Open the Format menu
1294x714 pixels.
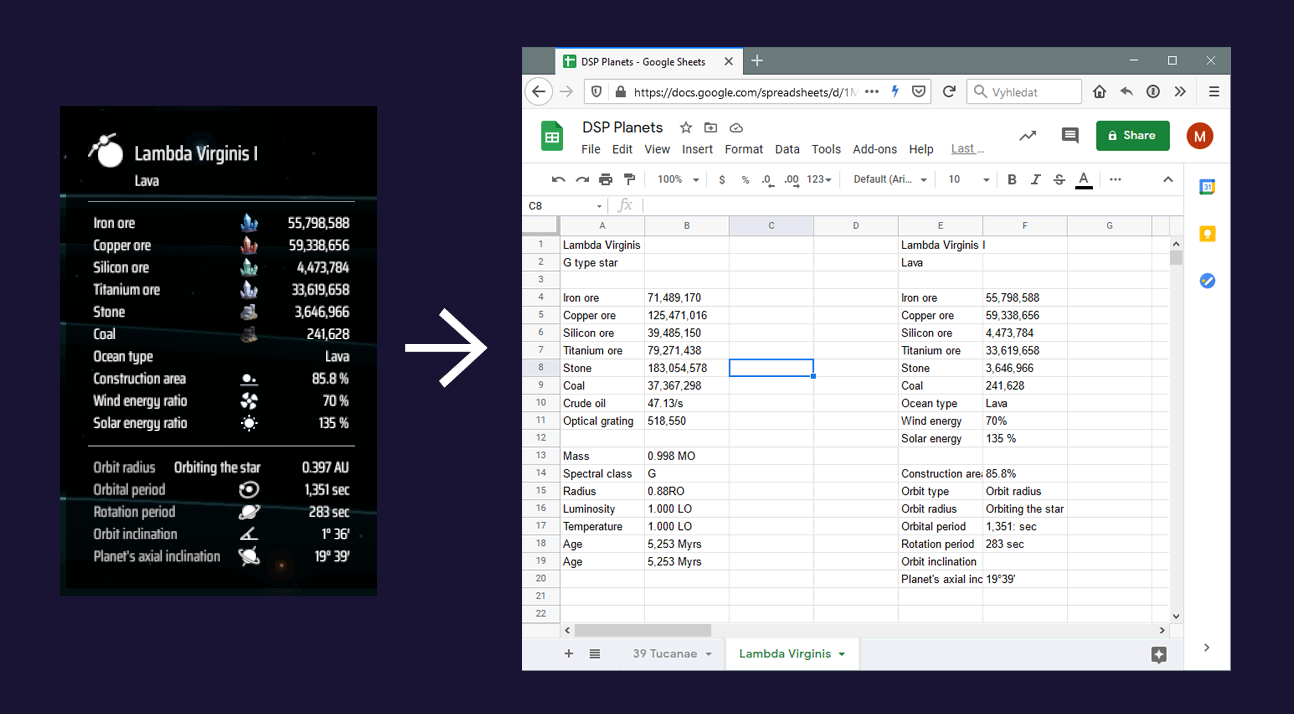(743, 150)
